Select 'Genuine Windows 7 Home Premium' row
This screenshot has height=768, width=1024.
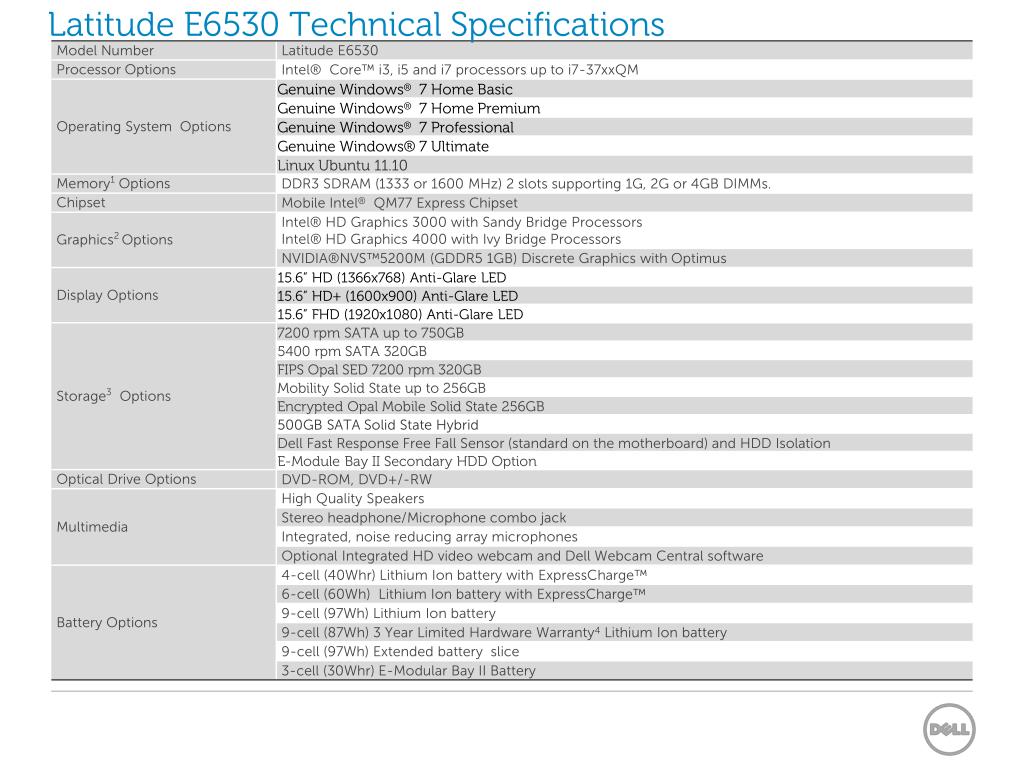(624, 108)
